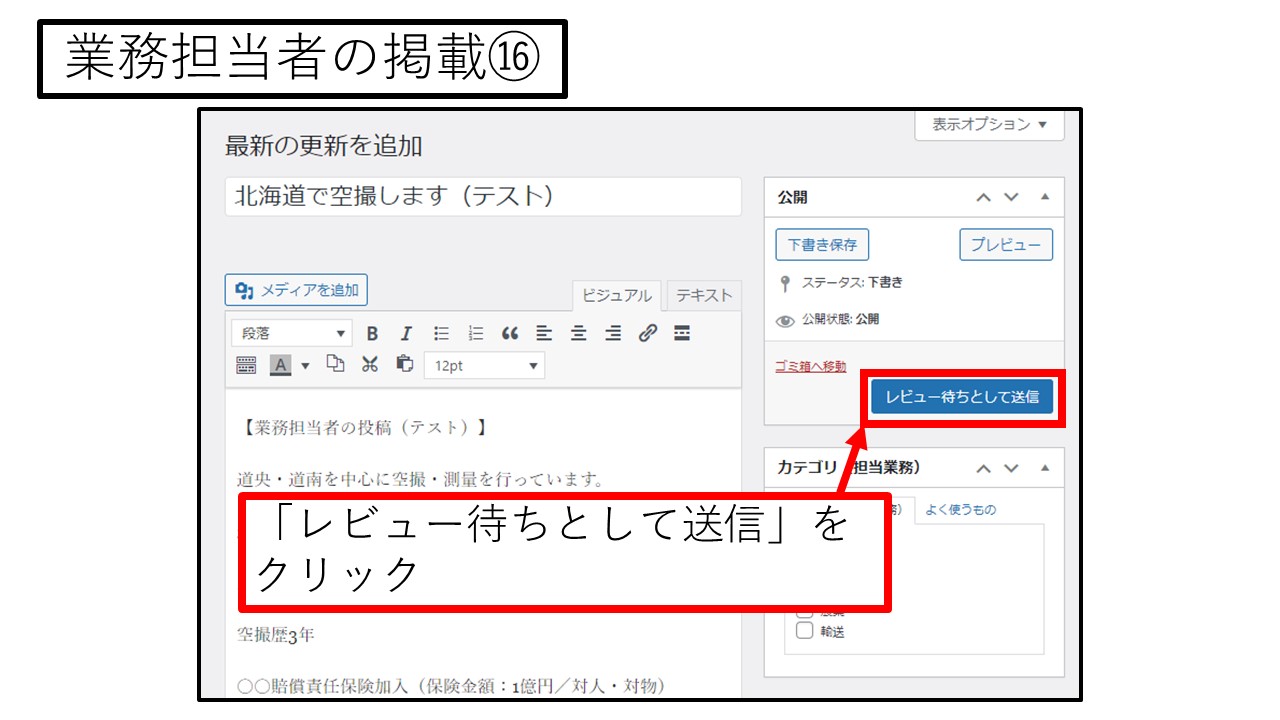The width and height of the screenshot is (1280, 720).
Task: Click the Bold formatting icon
Action: click(x=372, y=334)
